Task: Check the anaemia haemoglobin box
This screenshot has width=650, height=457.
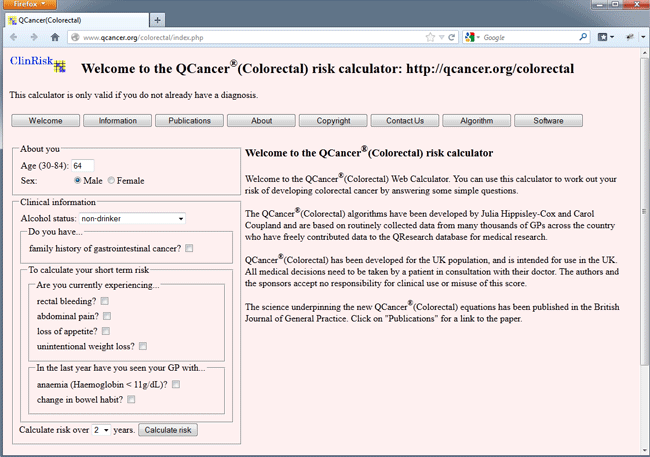Action: pyautogui.click(x=176, y=384)
